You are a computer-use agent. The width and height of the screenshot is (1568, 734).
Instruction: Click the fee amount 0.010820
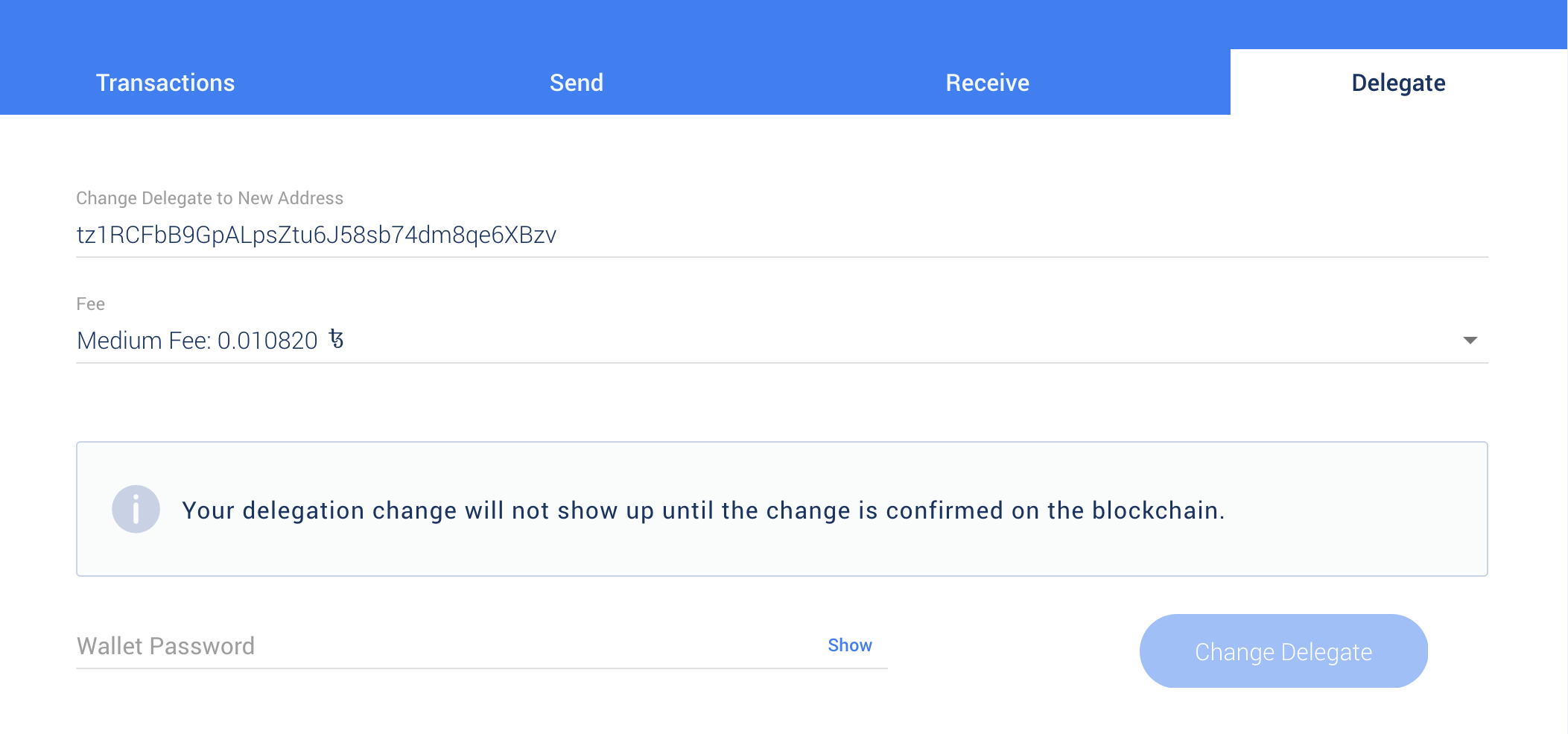(x=267, y=341)
